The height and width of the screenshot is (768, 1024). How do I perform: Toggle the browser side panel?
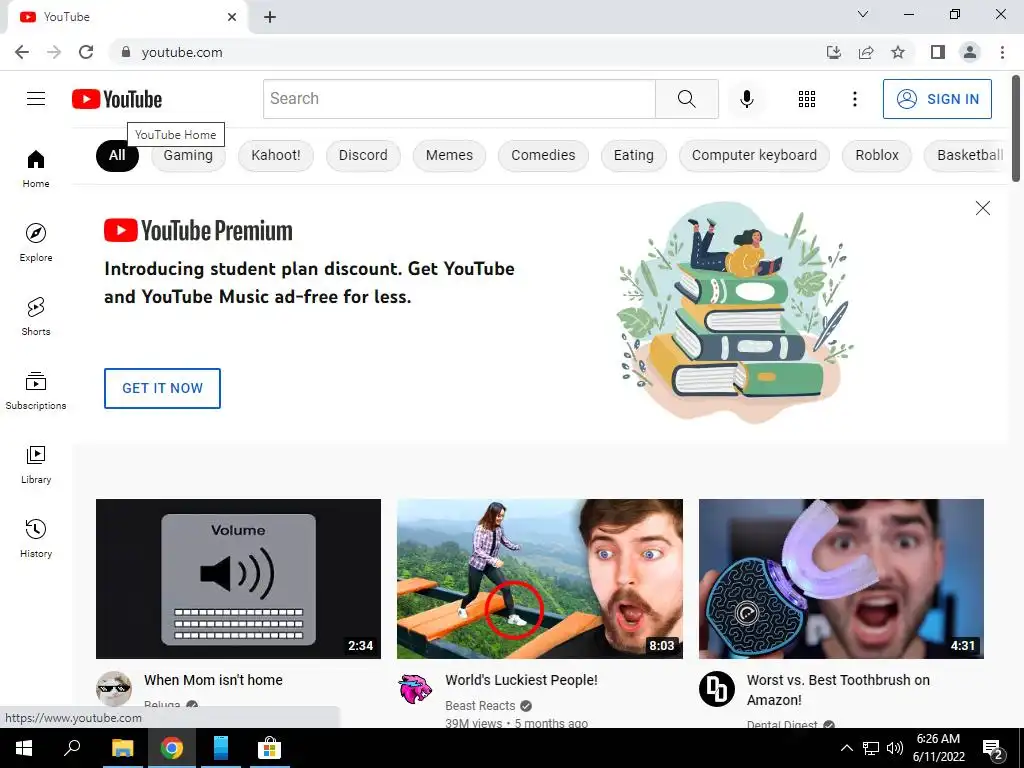(938, 52)
